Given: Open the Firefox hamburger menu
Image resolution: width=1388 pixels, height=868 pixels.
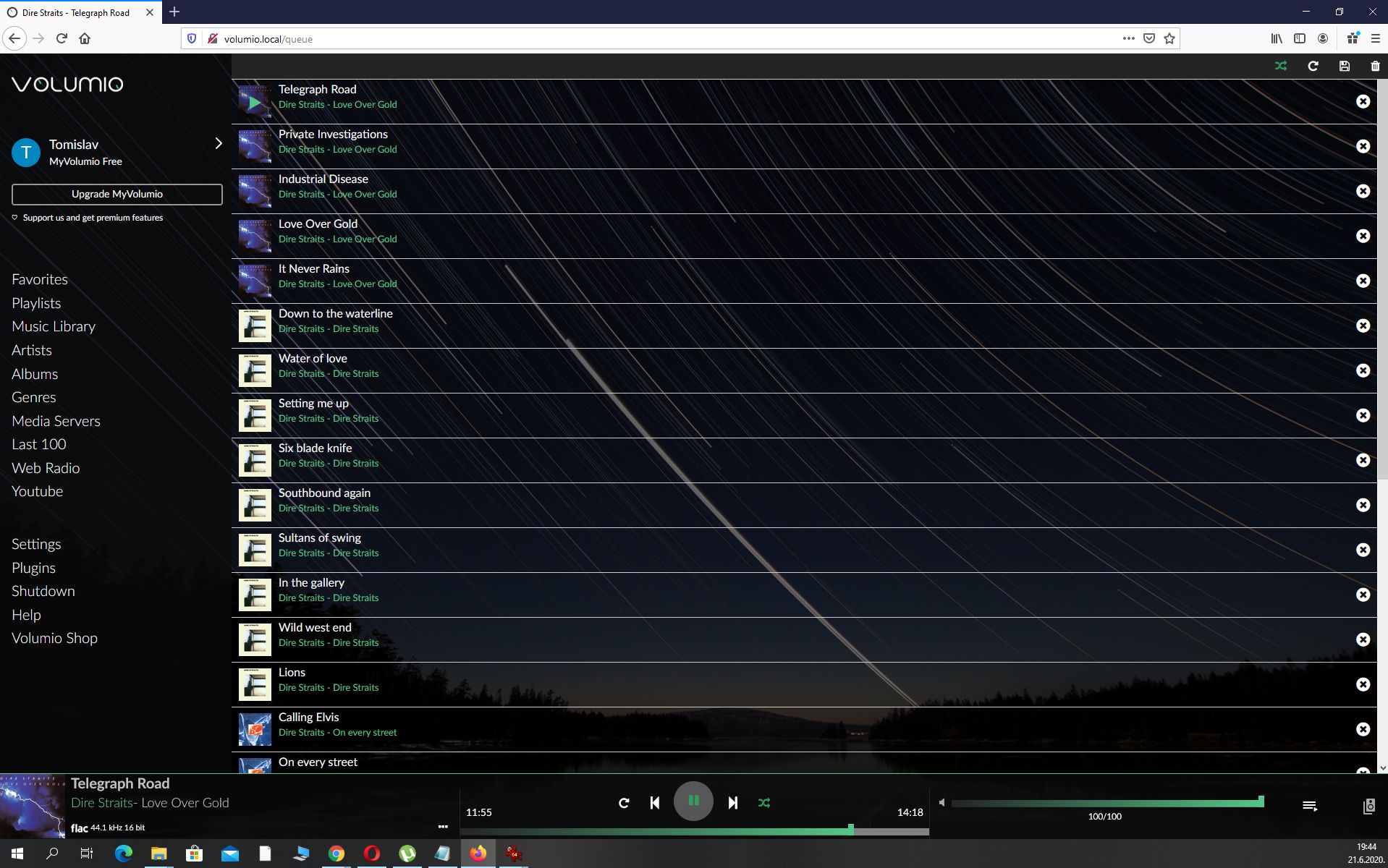Looking at the screenshot, I should pyautogui.click(x=1375, y=38).
